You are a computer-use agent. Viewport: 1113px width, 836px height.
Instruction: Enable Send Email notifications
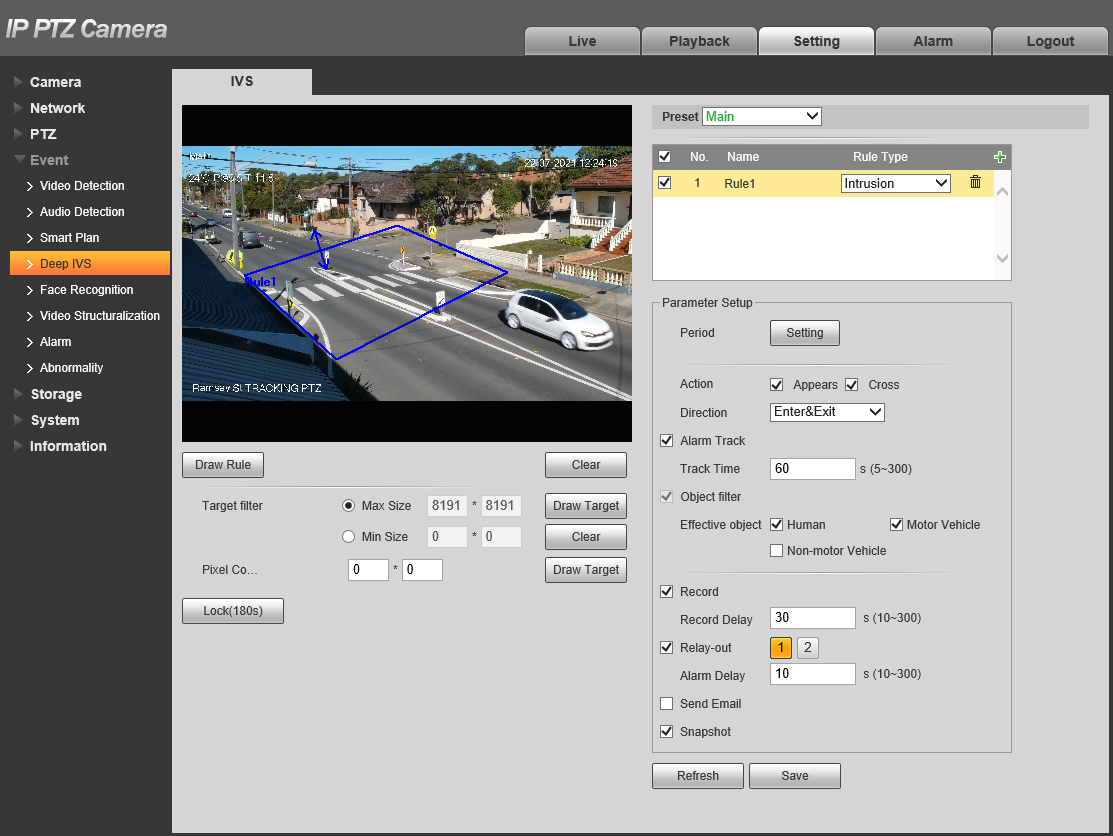[667, 703]
